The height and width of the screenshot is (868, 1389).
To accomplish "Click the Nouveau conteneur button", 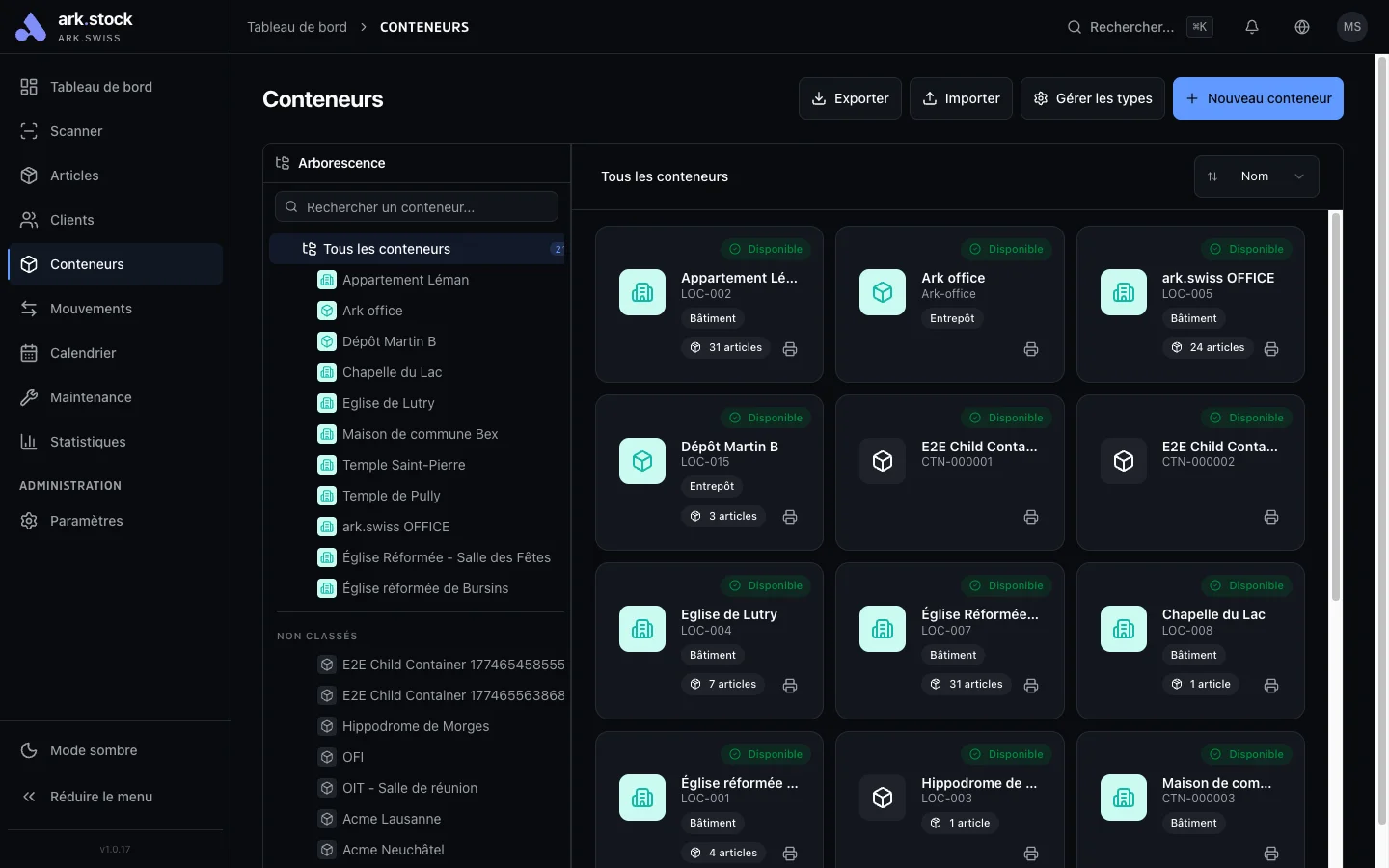I will pyautogui.click(x=1258, y=98).
